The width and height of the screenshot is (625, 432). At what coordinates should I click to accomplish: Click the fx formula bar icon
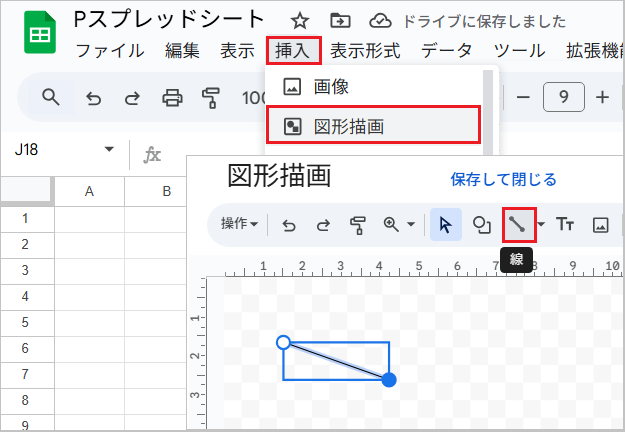152,155
